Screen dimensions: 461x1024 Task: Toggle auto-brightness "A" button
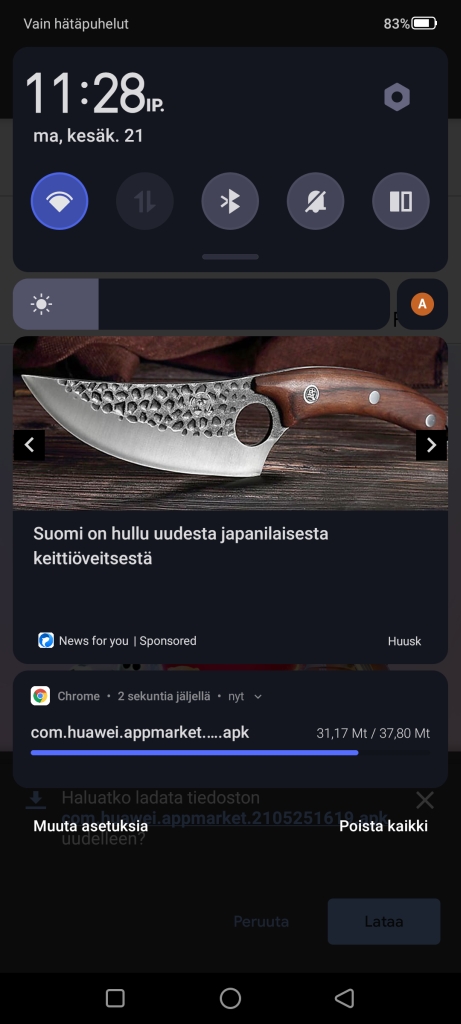tap(422, 304)
